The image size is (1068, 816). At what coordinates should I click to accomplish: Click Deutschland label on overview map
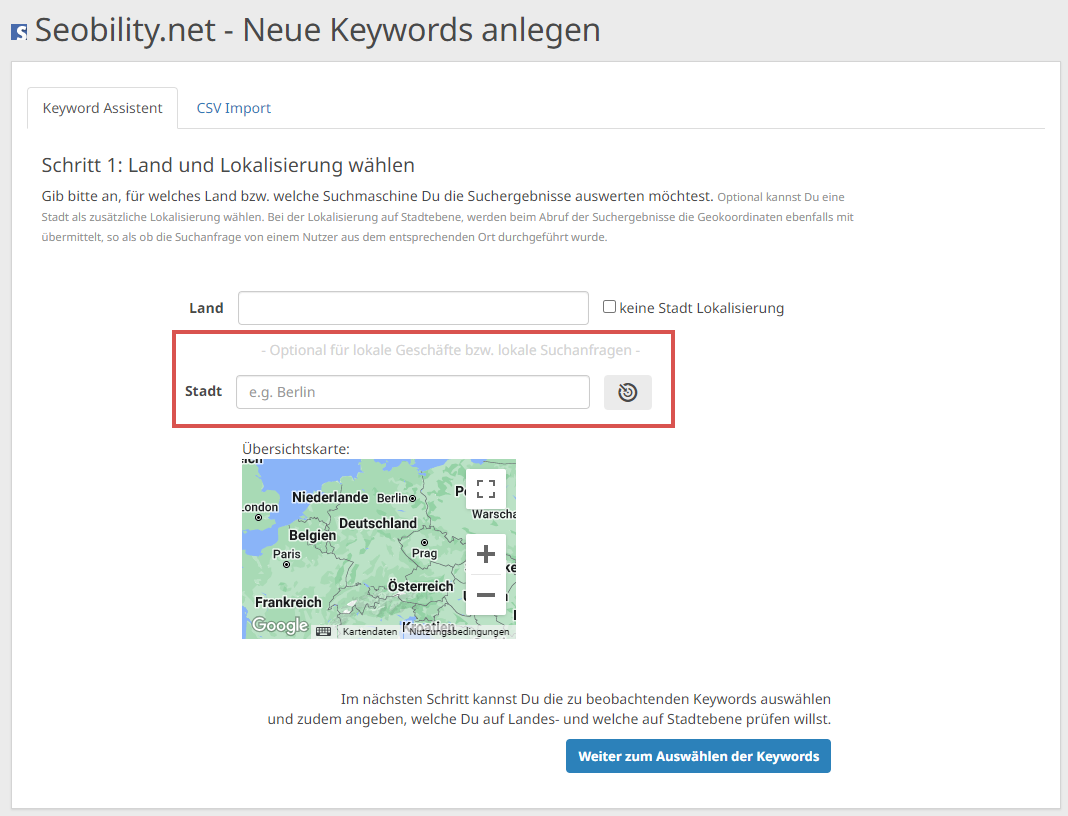click(x=378, y=523)
